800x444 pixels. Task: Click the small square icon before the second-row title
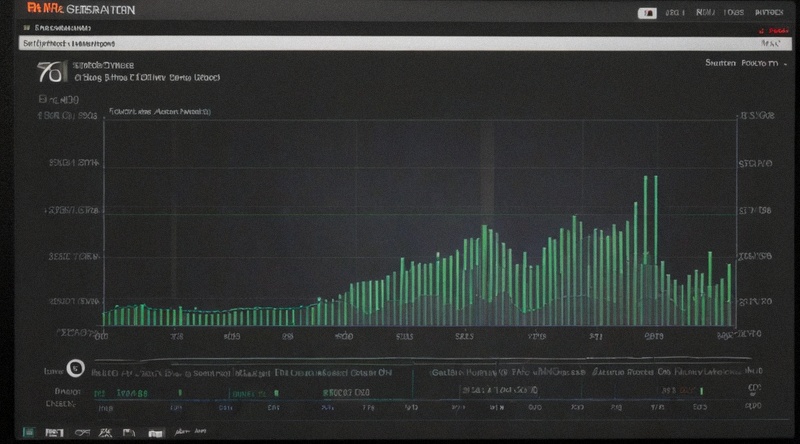(x=27, y=28)
